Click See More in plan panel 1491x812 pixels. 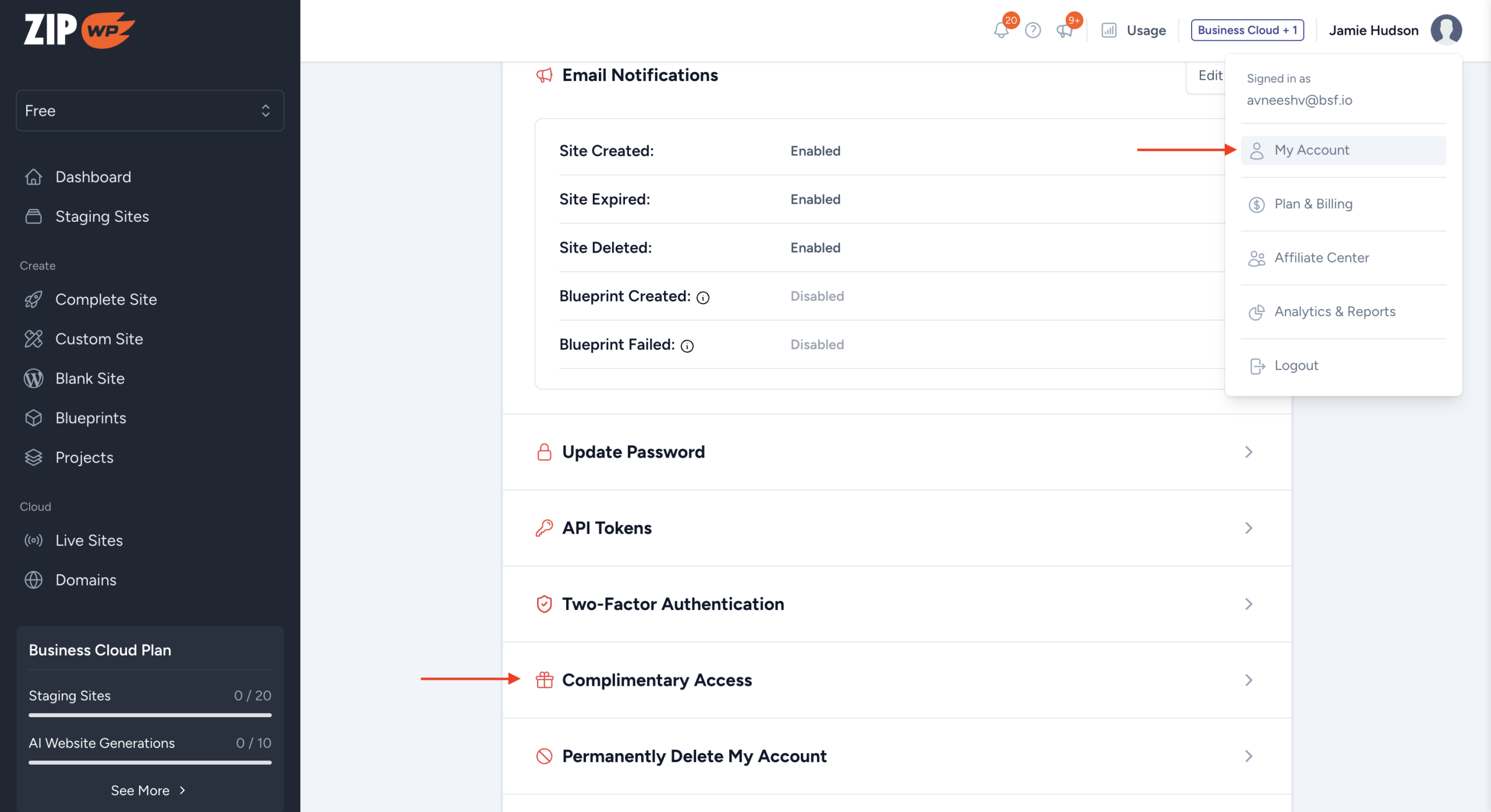(x=148, y=790)
